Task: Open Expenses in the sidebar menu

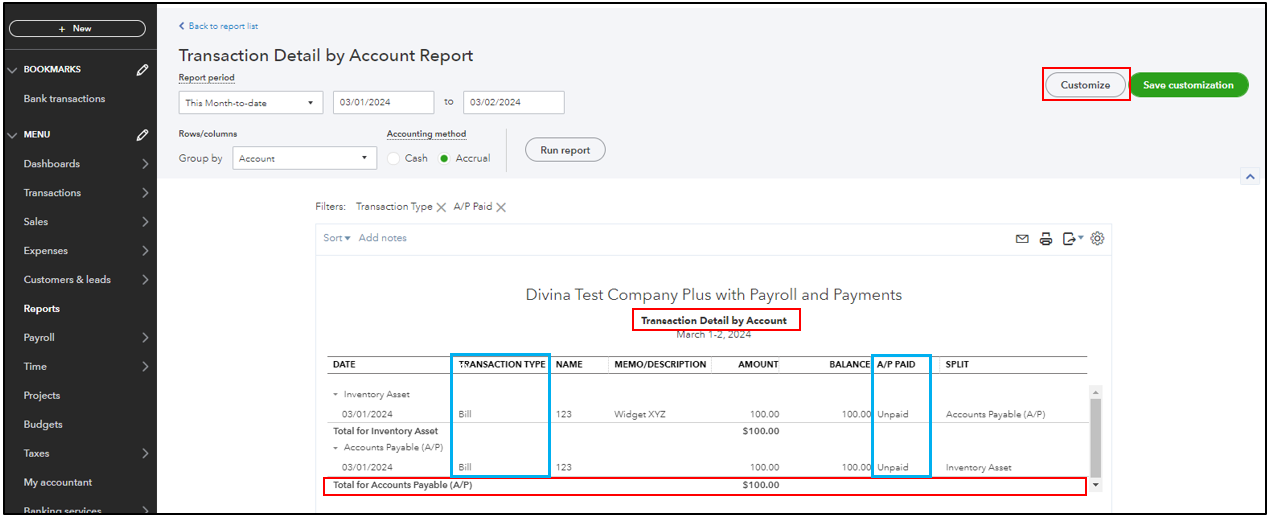Action: 46,251
